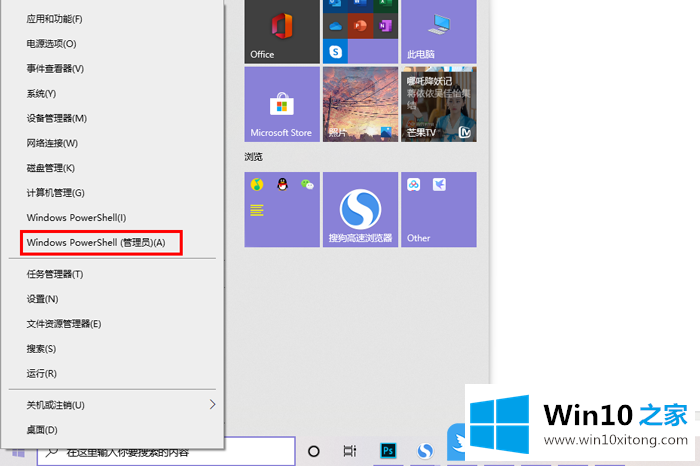This screenshot has height=466, width=700.
Task: Launch Windows PowerShell(I)
Action: [112, 218]
